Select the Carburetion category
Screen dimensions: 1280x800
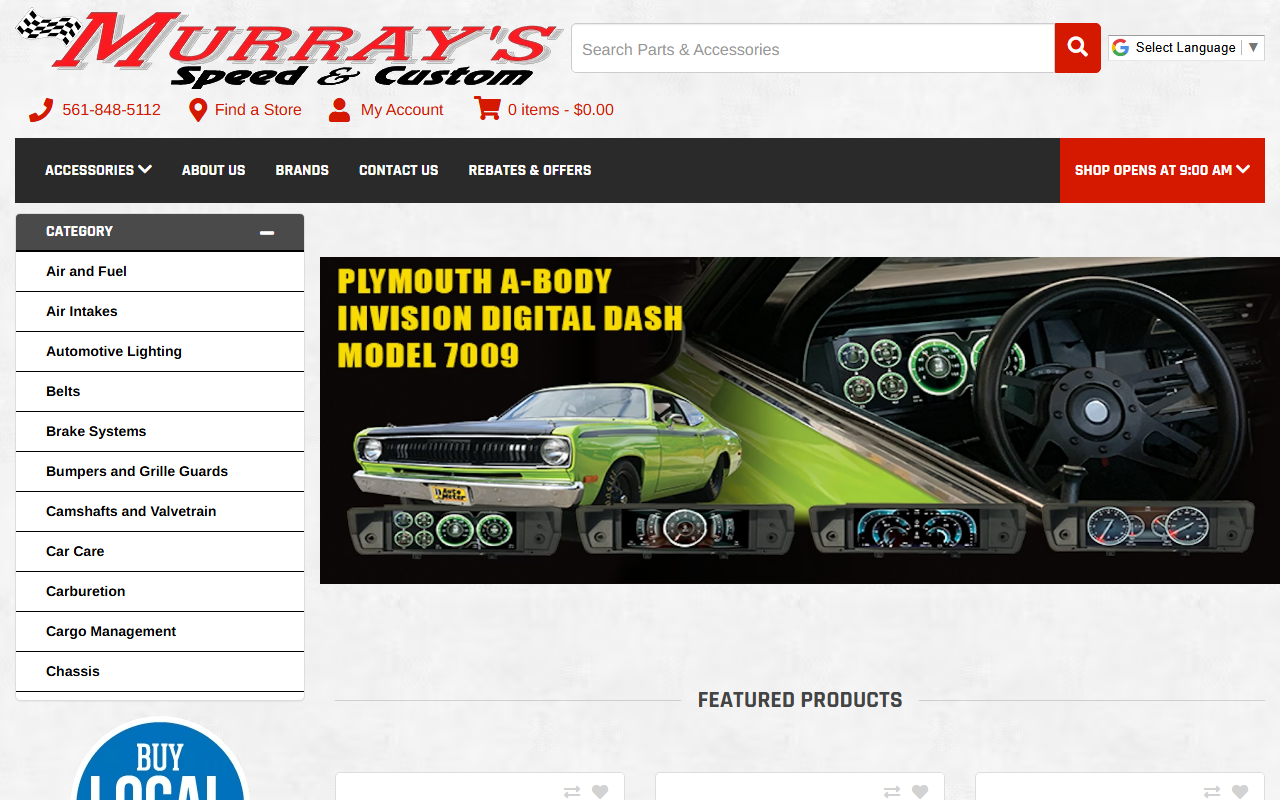tap(160, 591)
